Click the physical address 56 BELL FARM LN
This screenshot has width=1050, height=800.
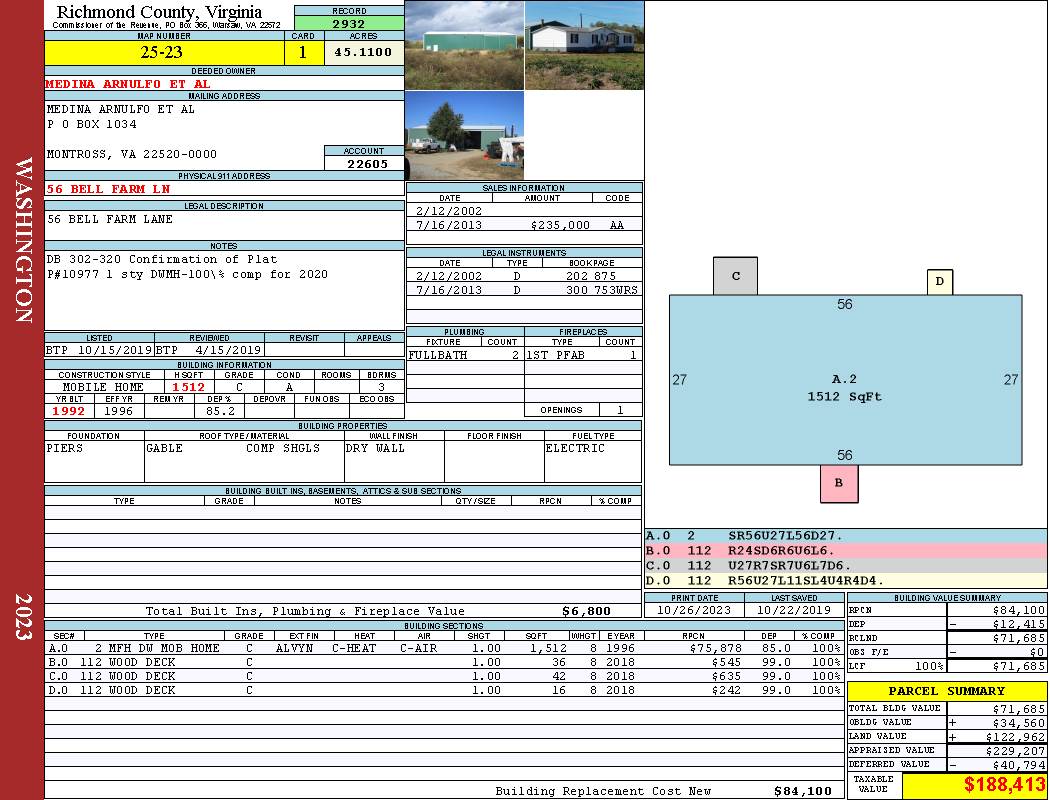108,189
